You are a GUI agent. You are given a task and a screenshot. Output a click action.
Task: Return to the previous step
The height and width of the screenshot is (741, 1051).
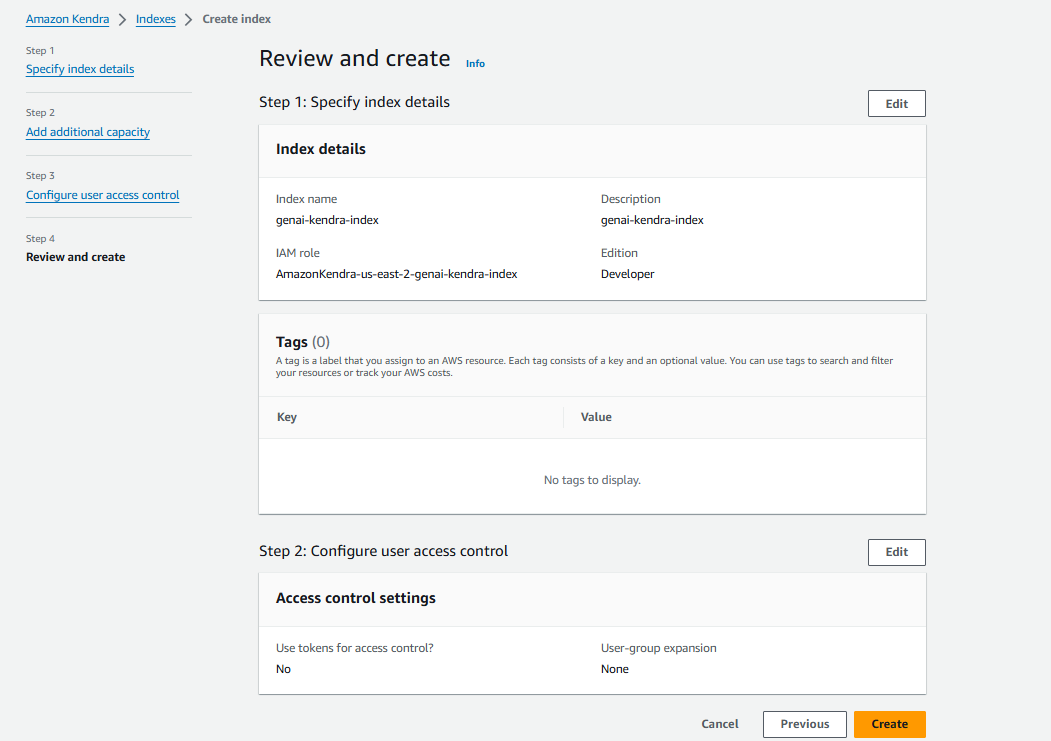tap(804, 723)
